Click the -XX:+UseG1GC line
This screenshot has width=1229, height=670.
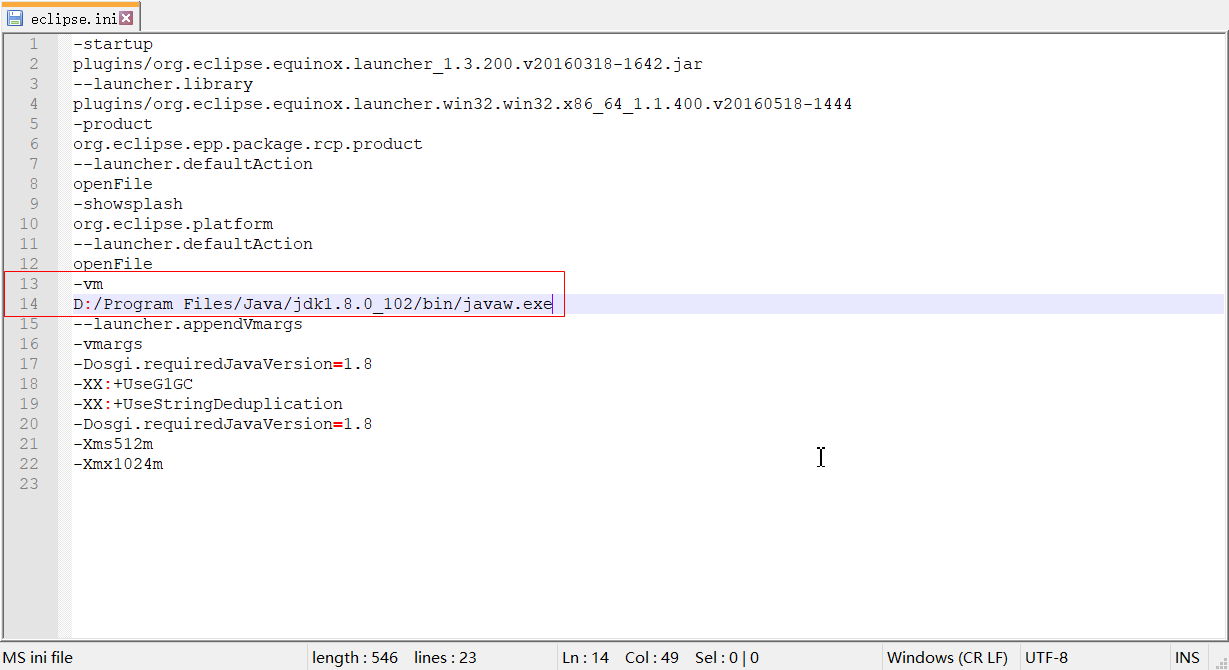tap(133, 384)
